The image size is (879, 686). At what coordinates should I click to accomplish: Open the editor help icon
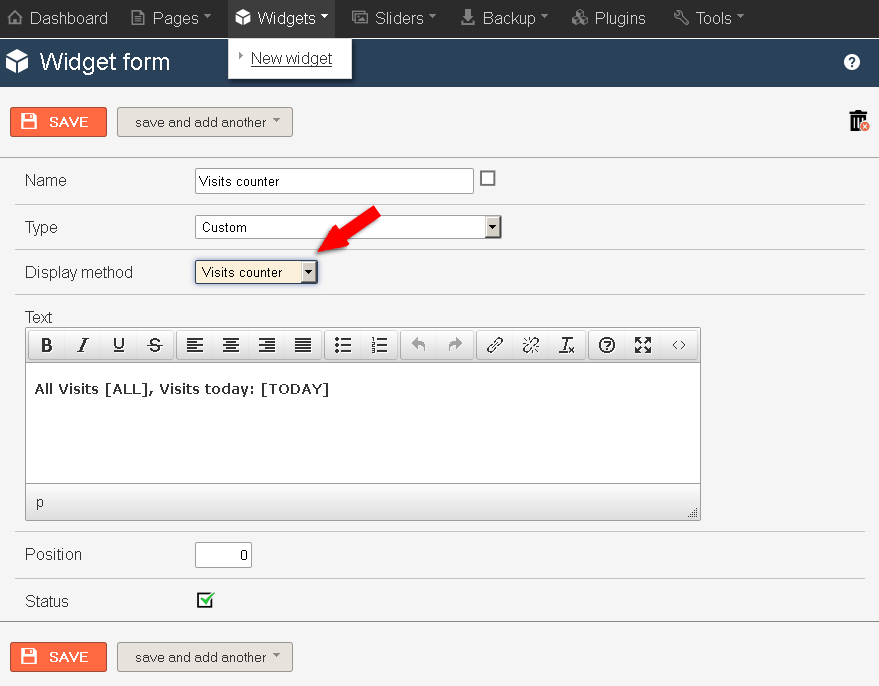point(607,345)
